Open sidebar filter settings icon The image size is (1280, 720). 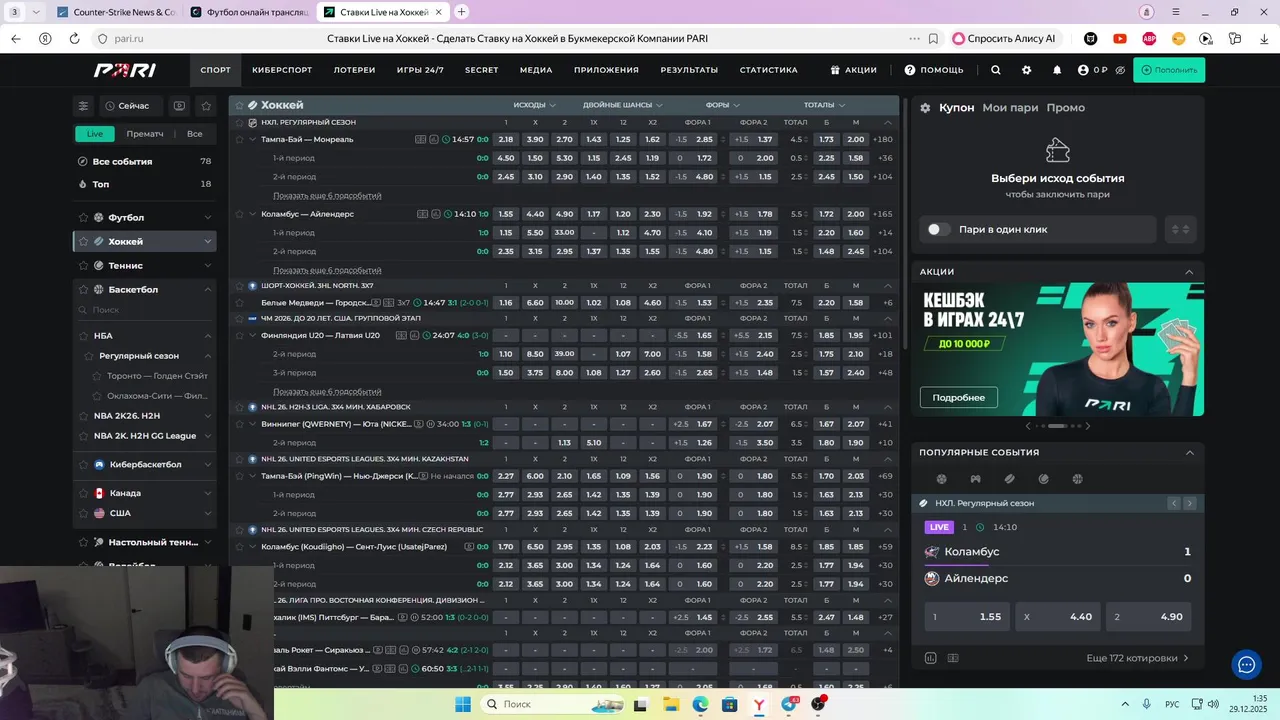click(x=84, y=106)
